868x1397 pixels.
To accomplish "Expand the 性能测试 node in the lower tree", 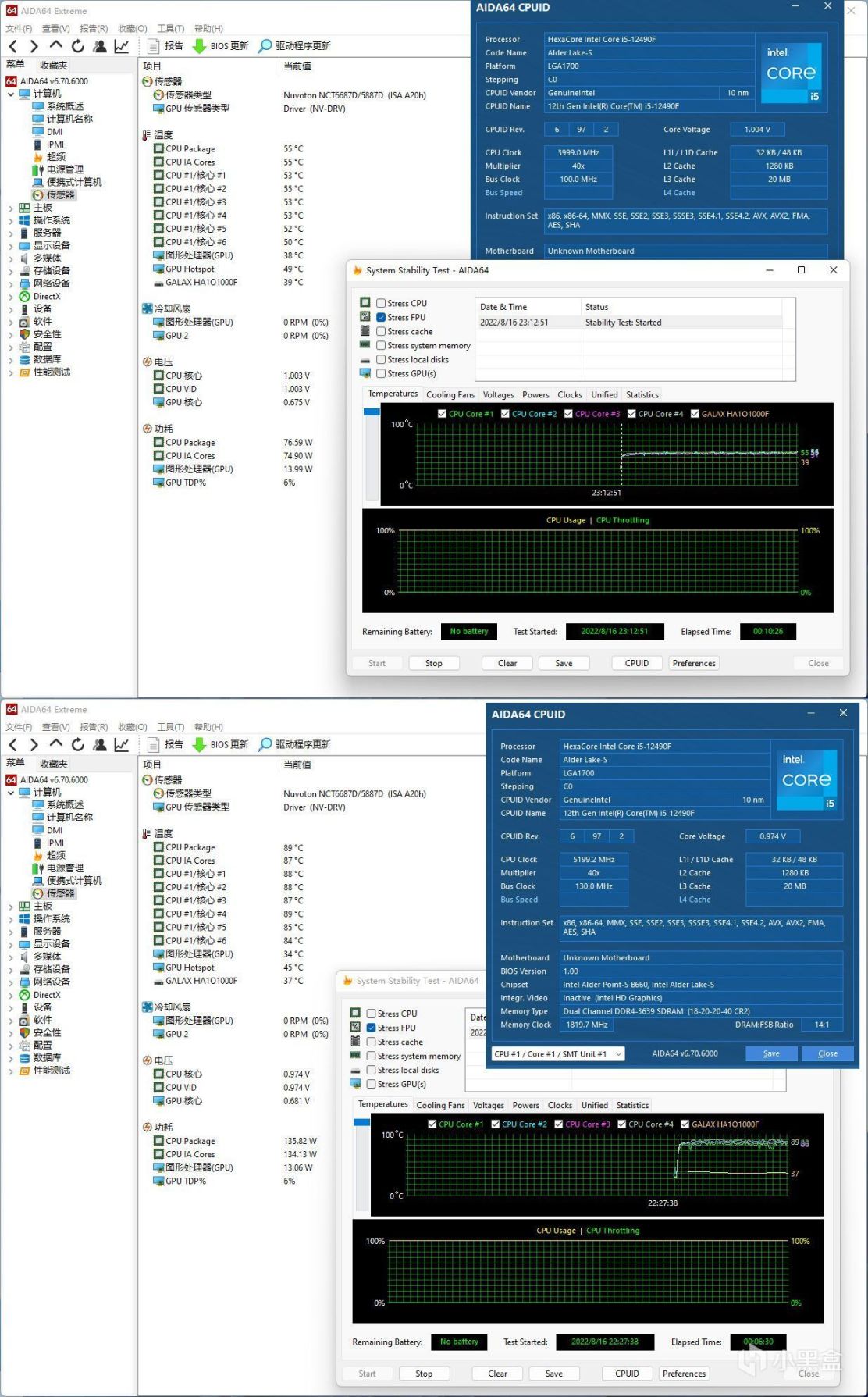I will click(x=11, y=1071).
